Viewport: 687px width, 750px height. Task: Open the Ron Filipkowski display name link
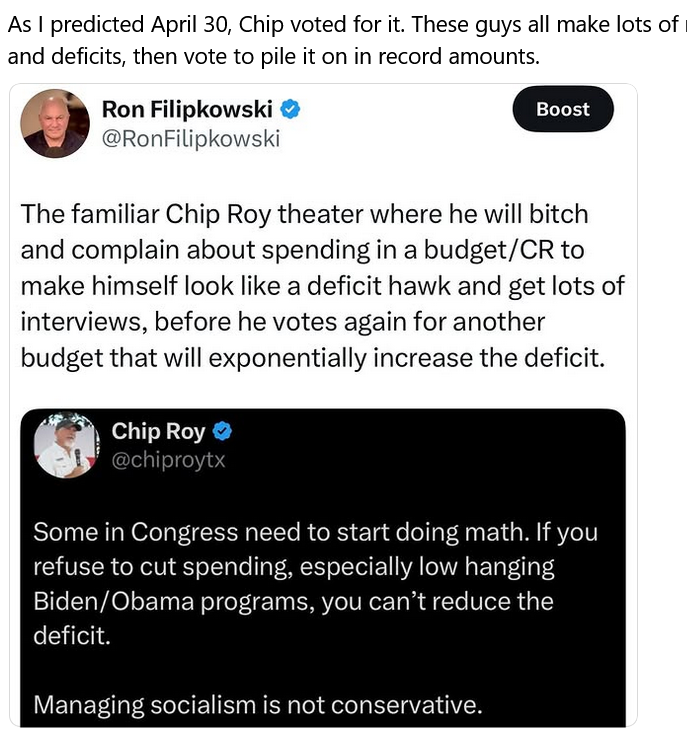pyautogui.click(x=187, y=109)
